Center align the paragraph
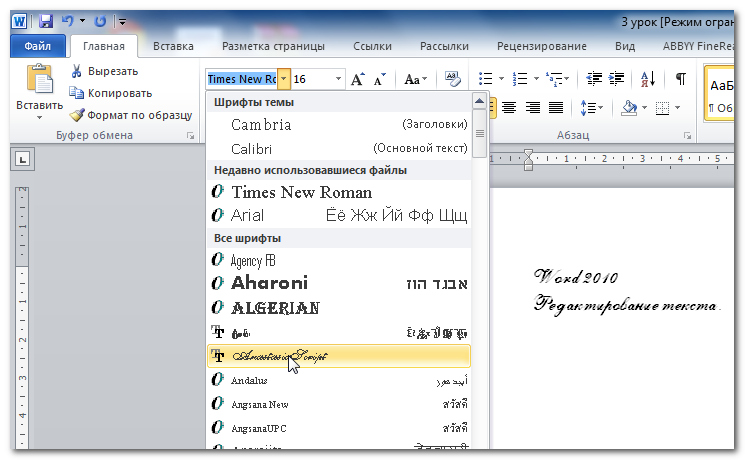This screenshot has height=460, width=745. tap(509, 108)
